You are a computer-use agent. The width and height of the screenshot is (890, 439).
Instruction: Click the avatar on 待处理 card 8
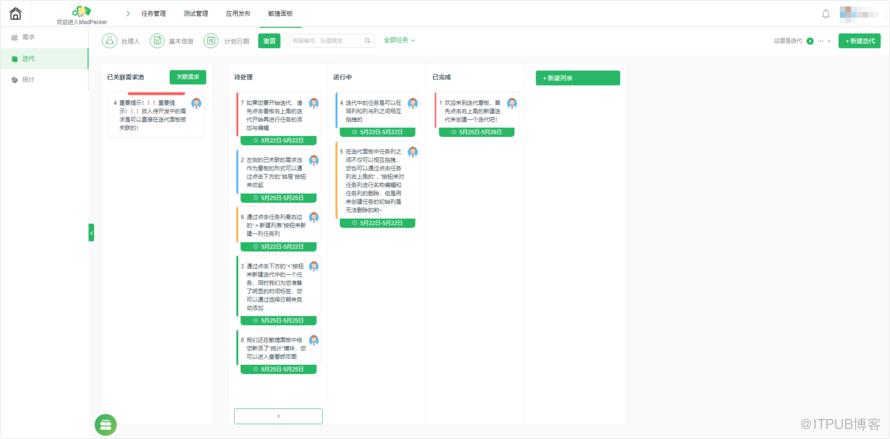coord(314,340)
